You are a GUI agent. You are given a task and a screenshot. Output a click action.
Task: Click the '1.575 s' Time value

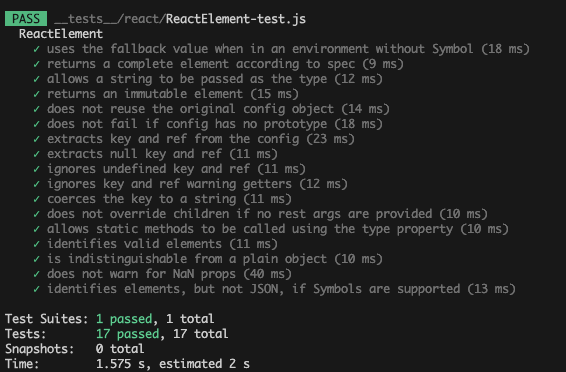click(x=120, y=364)
